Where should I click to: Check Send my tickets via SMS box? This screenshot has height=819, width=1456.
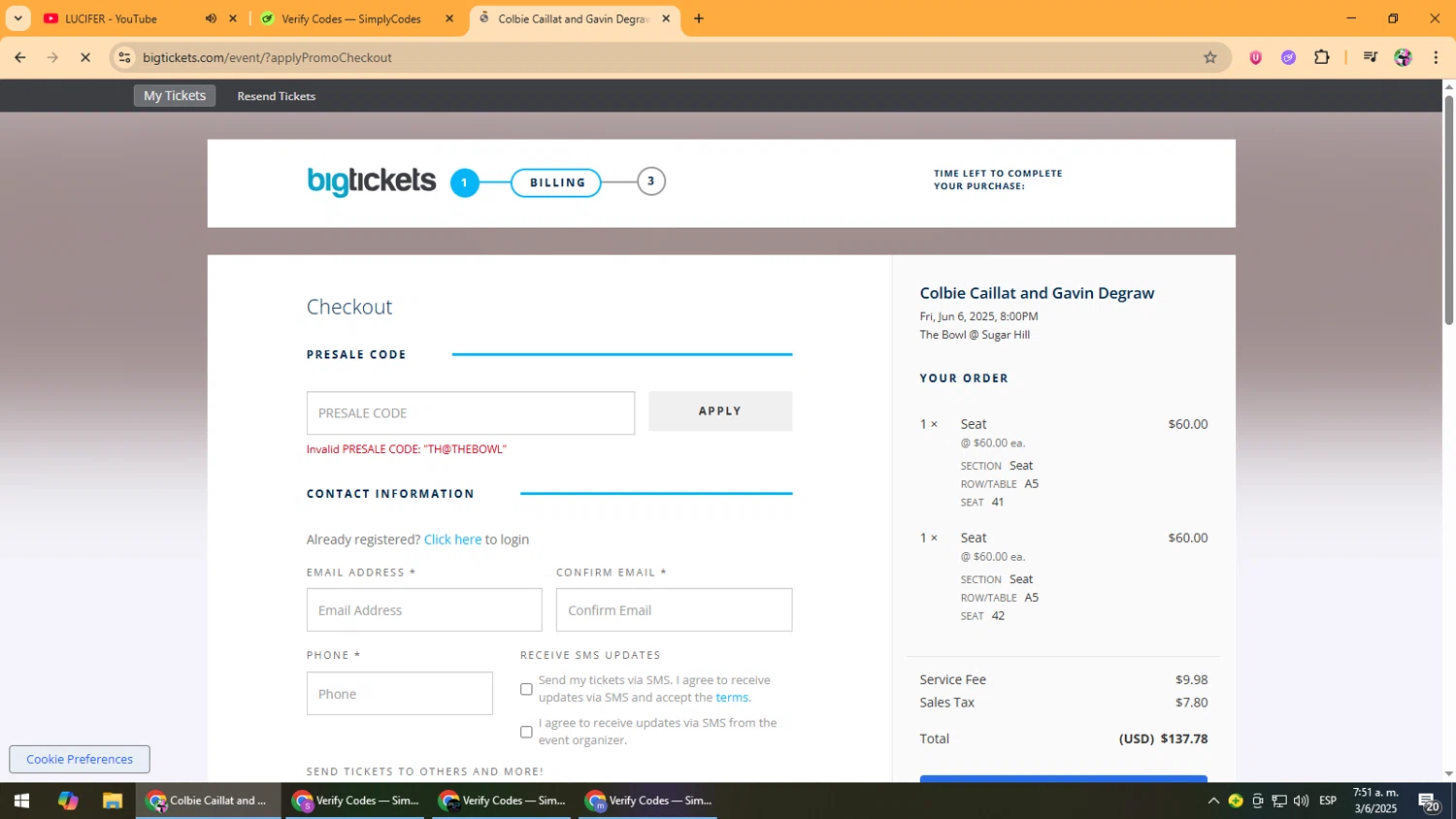pos(526,689)
